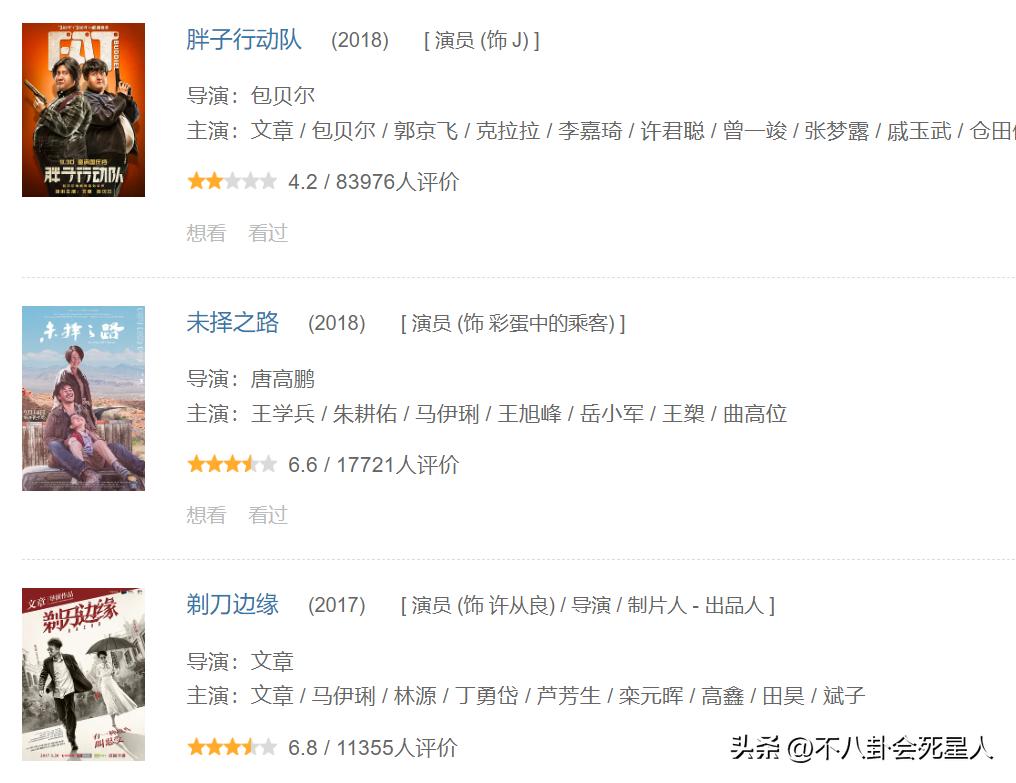This screenshot has width=1016, height=783.
Task: Click actor 王学兵 in 未择之路 cast
Action: (283, 414)
